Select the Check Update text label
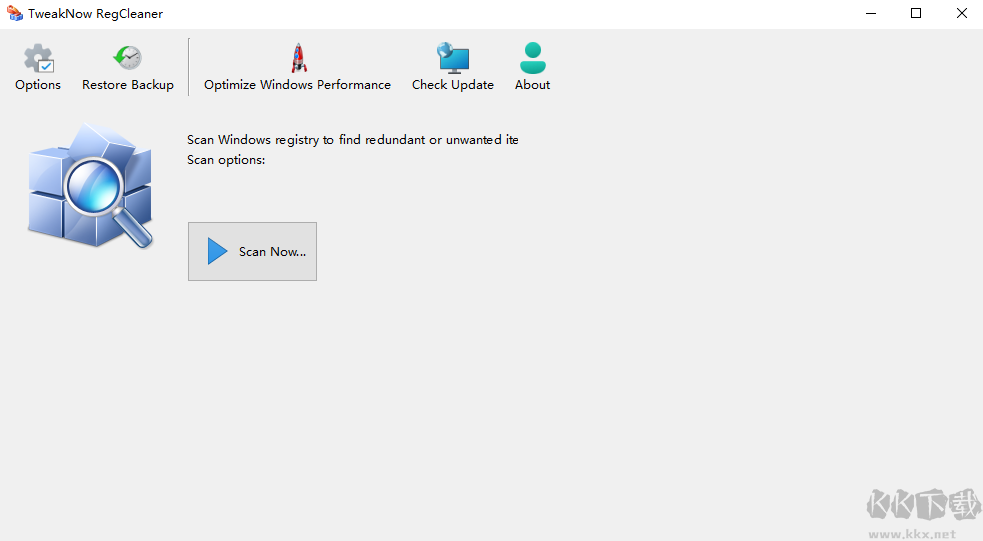The width and height of the screenshot is (983, 541). click(453, 85)
